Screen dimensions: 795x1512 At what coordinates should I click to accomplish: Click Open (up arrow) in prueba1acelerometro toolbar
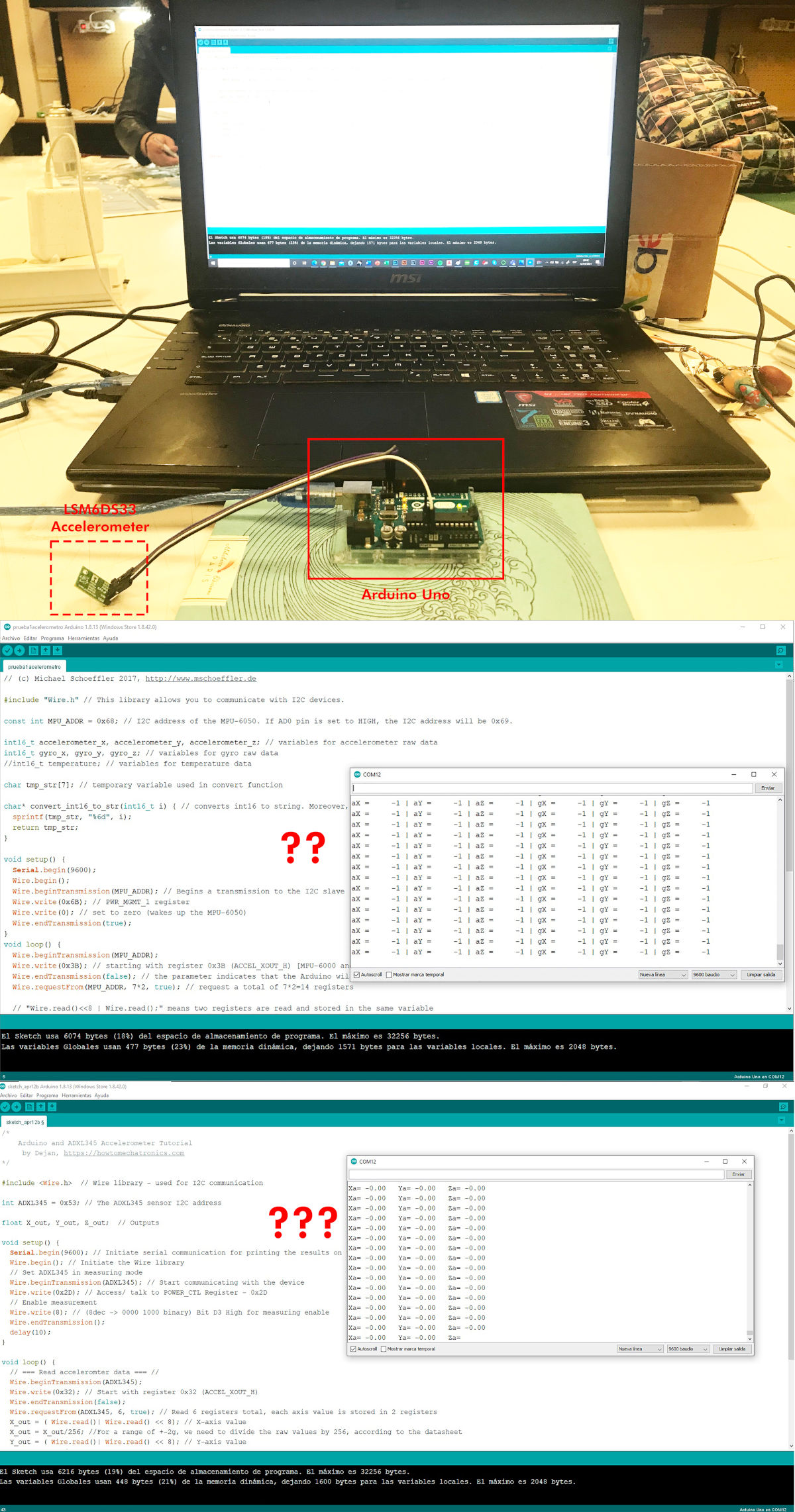pos(45,650)
